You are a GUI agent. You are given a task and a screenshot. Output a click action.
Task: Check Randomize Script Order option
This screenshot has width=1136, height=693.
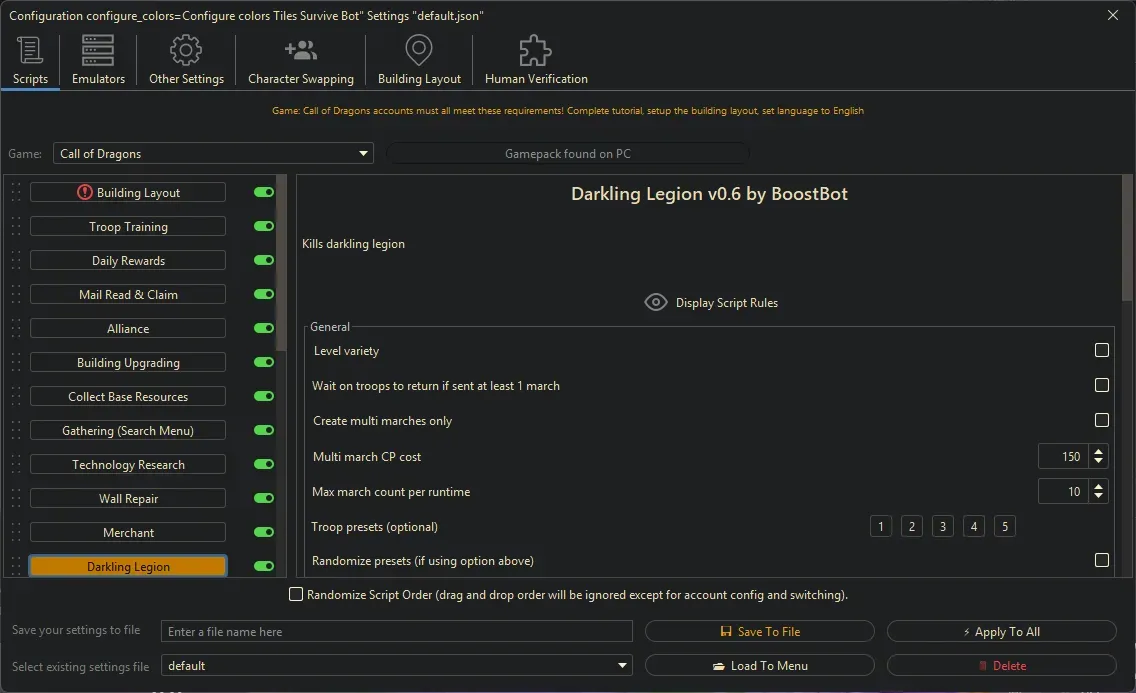click(296, 594)
